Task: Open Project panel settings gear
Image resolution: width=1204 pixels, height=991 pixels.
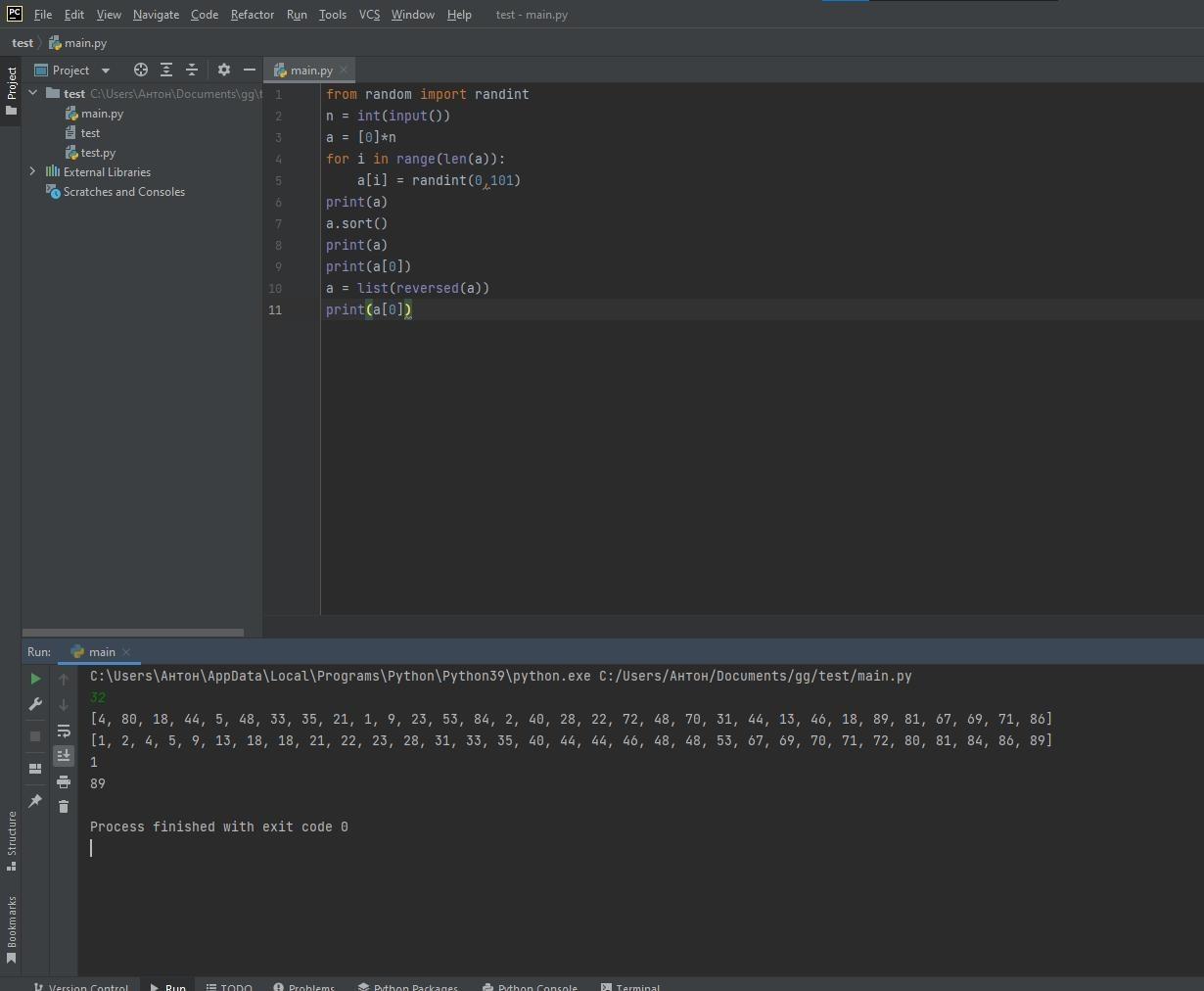Action: coord(224,70)
